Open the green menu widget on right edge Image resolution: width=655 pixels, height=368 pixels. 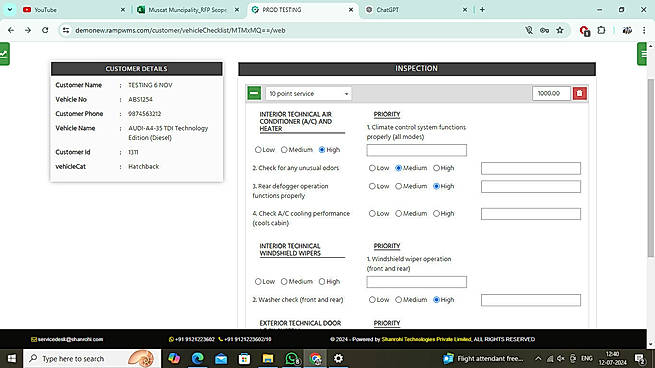click(642, 54)
